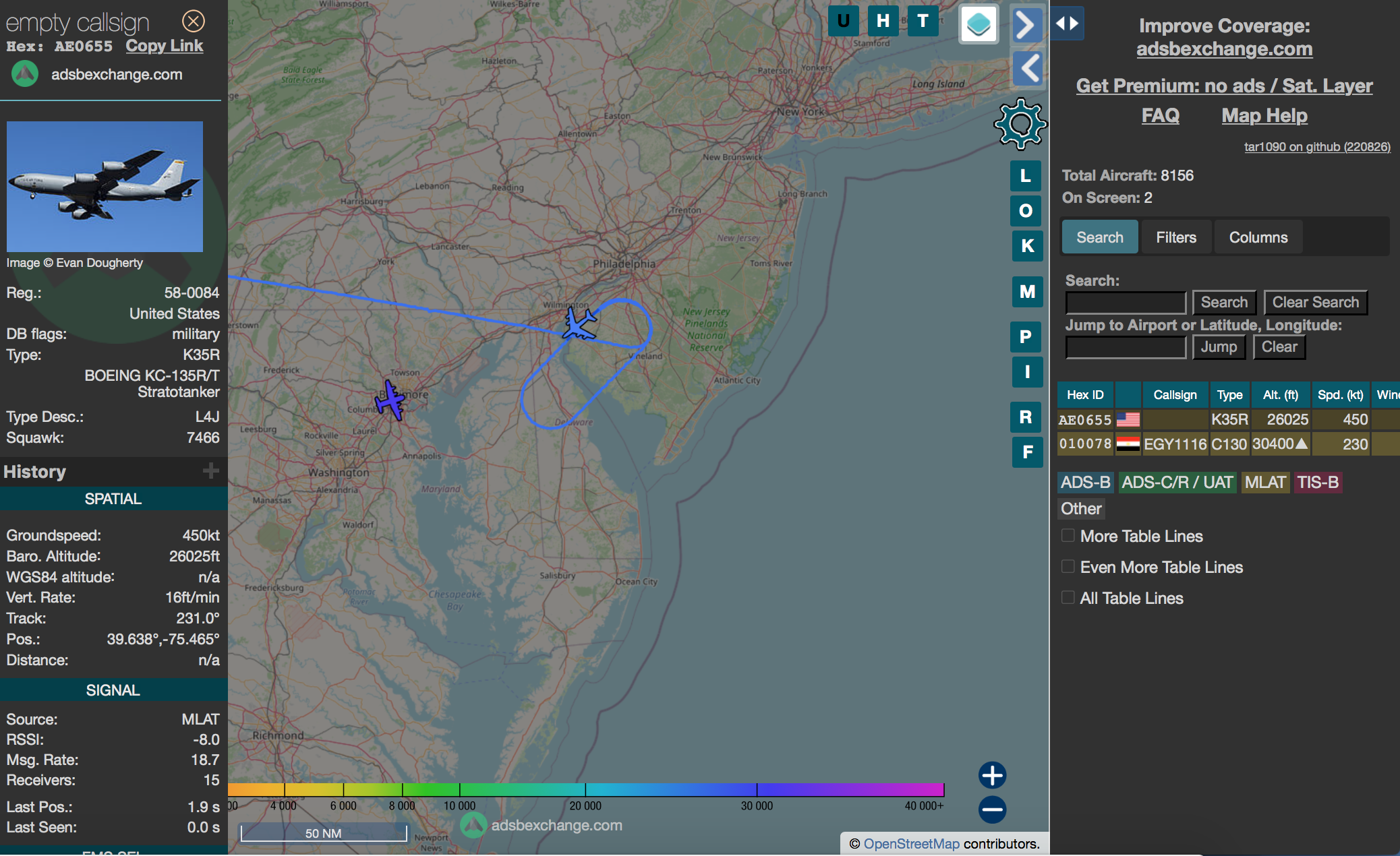1400x856 pixels.
Task: Select the KC-135 aircraft icon near Wilmington
Action: (x=579, y=324)
